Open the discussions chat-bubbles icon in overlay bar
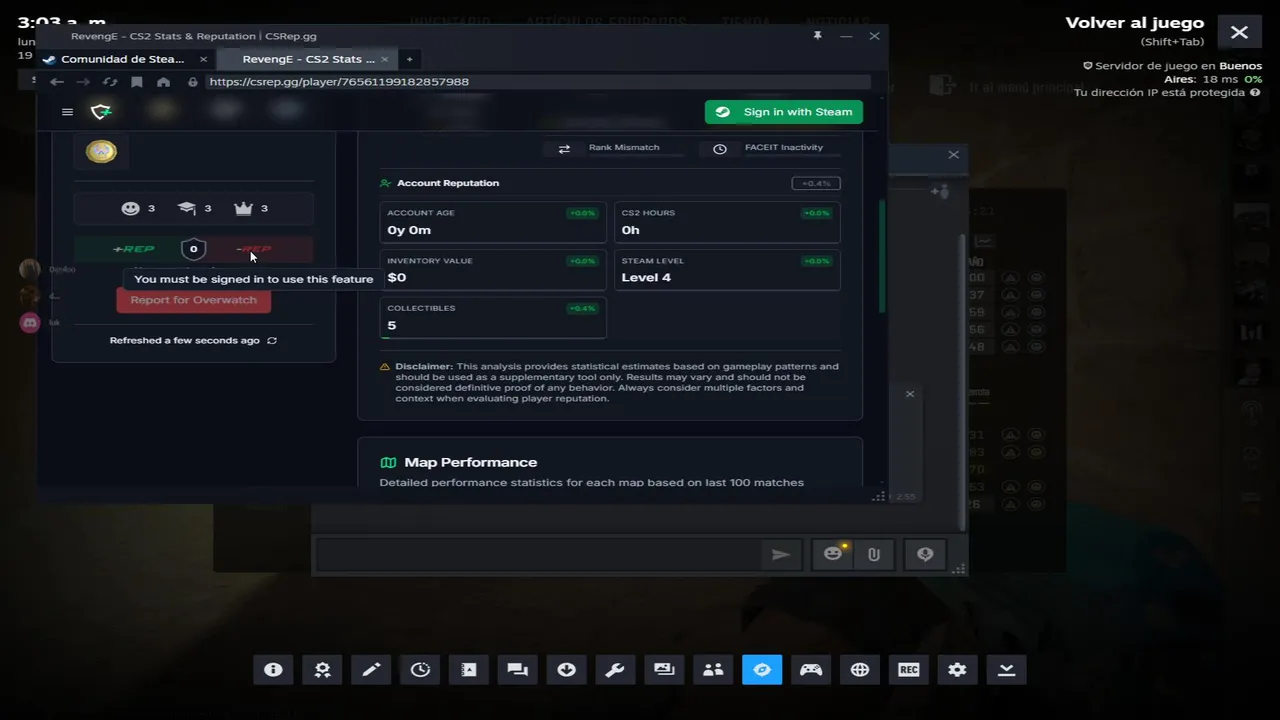 coord(518,670)
